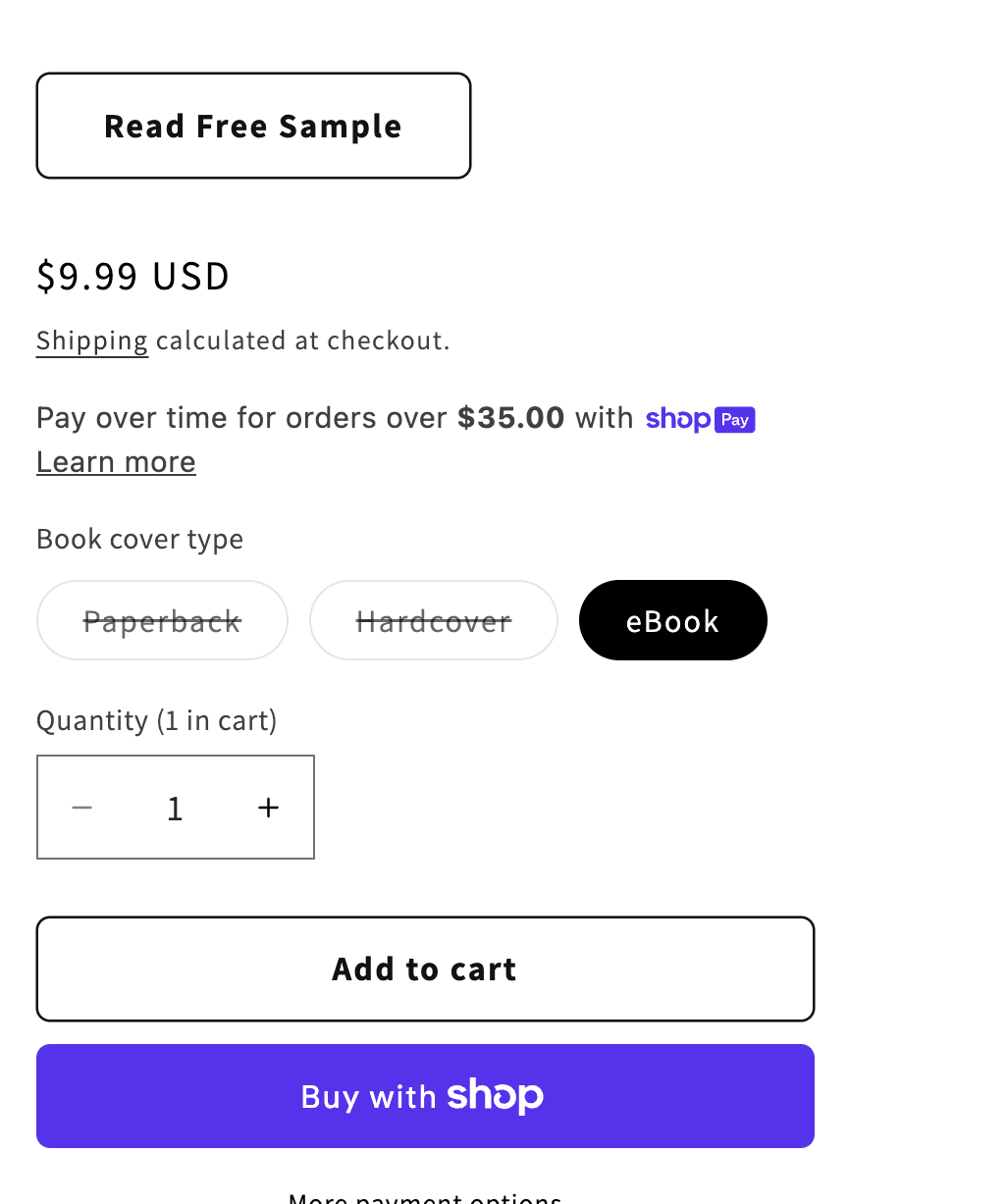Click the purple Pay box in the Shop Pay badge
1008x1204 pixels.
pyautogui.click(x=733, y=419)
